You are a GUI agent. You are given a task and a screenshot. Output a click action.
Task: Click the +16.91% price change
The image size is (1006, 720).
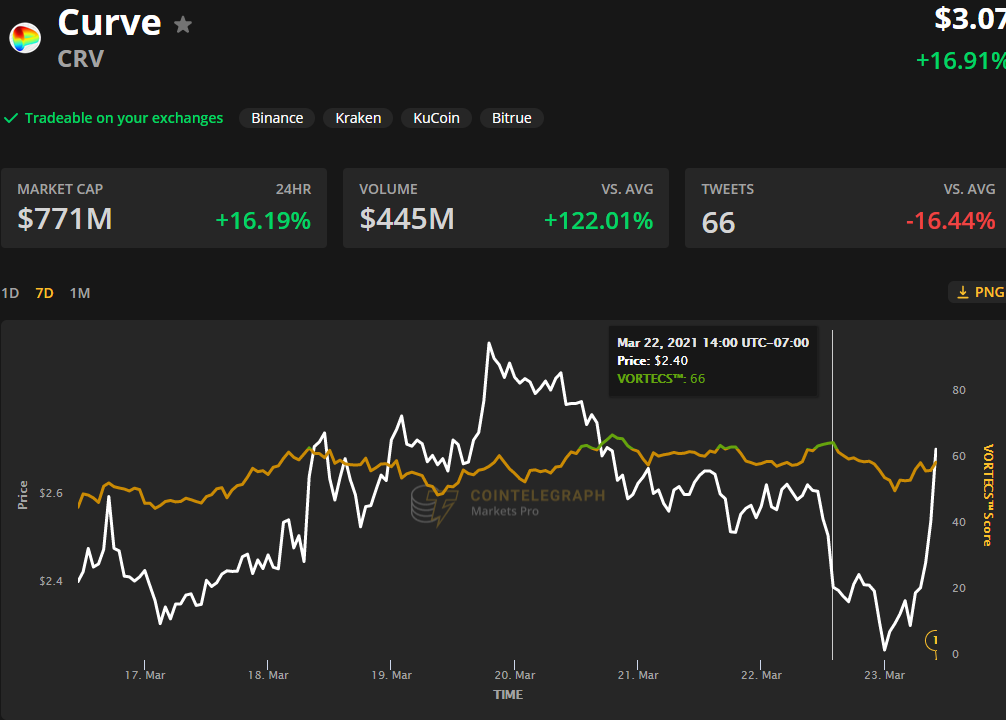pyautogui.click(x=960, y=61)
